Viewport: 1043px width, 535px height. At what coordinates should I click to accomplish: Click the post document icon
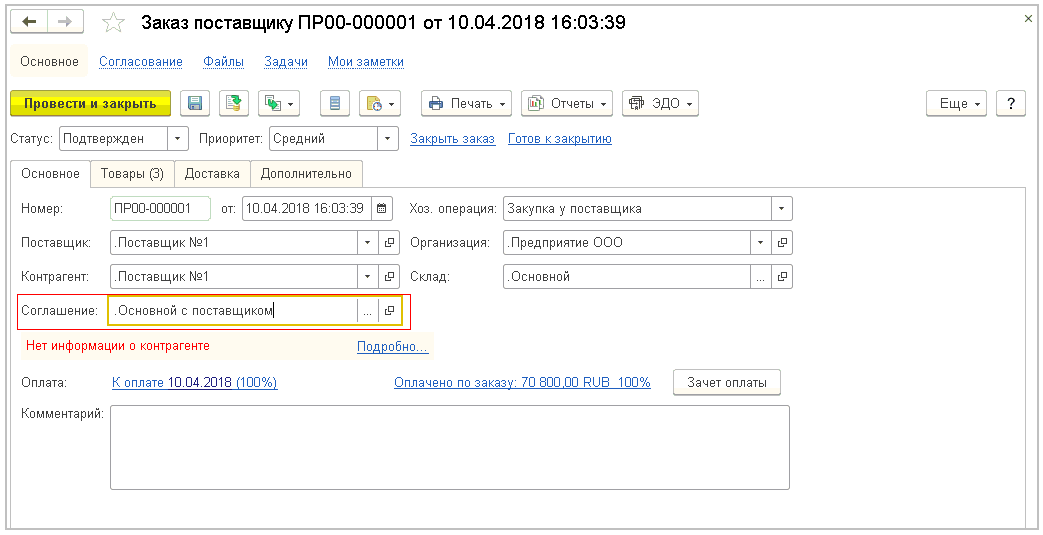(x=233, y=103)
